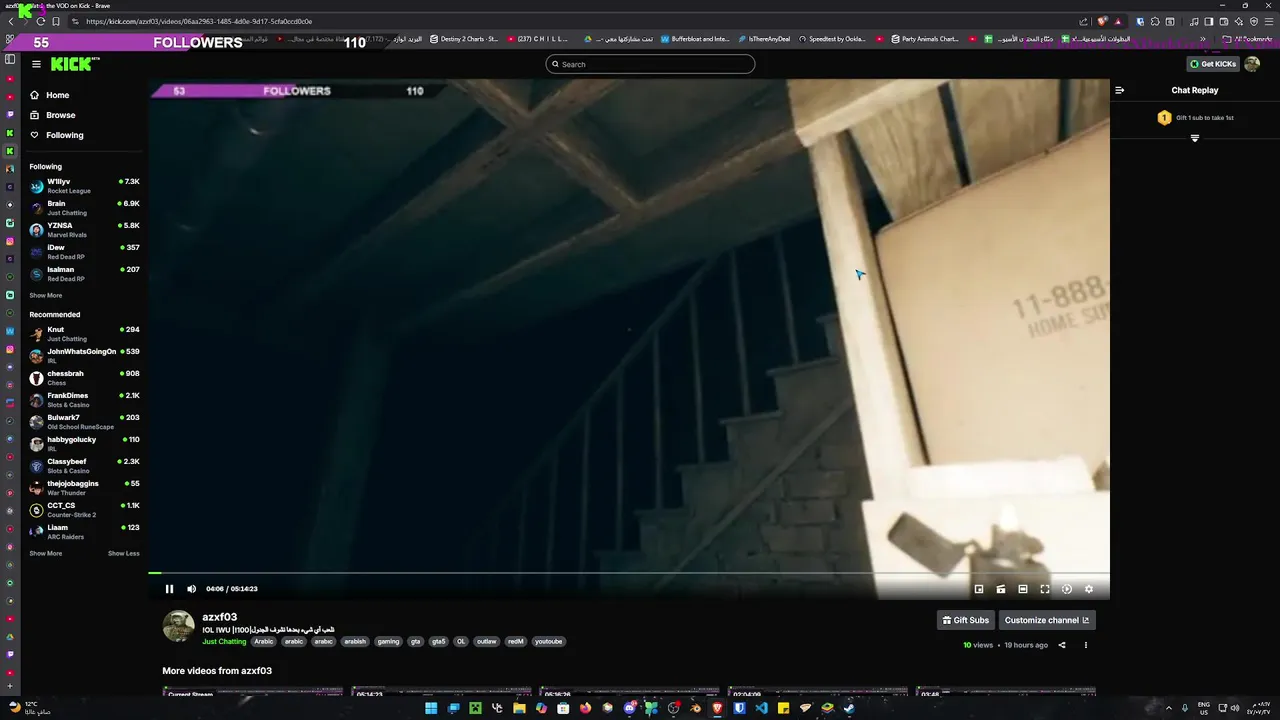Open Following in sidebar
The width and height of the screenshot is (1280, 720).
pos(56,135)
